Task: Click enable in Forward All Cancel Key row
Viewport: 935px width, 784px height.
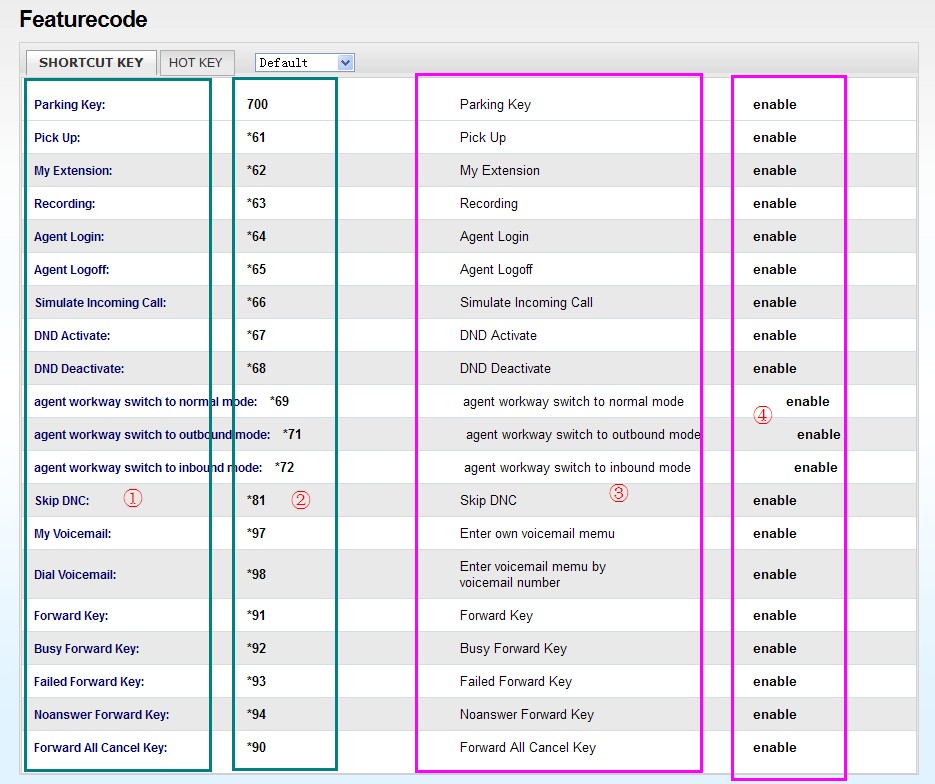Action: tap(774, 747)
